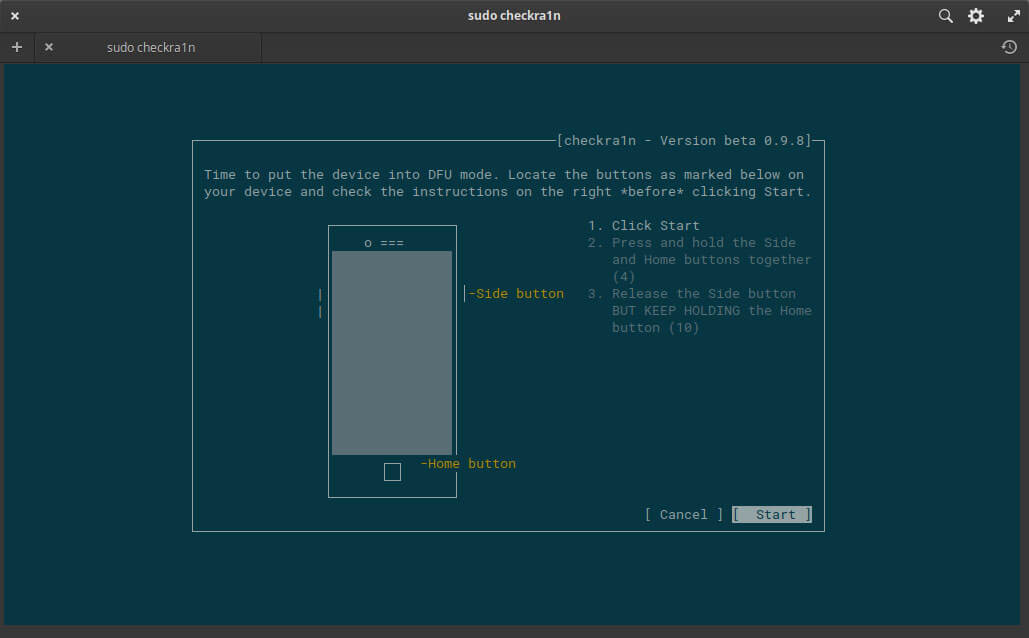Toggle fullscreen with the diagonal arrows icon
Image resolution: width=1029 pixels, height=638 pixels.
pyautogui.click(x=1012, y=16)
